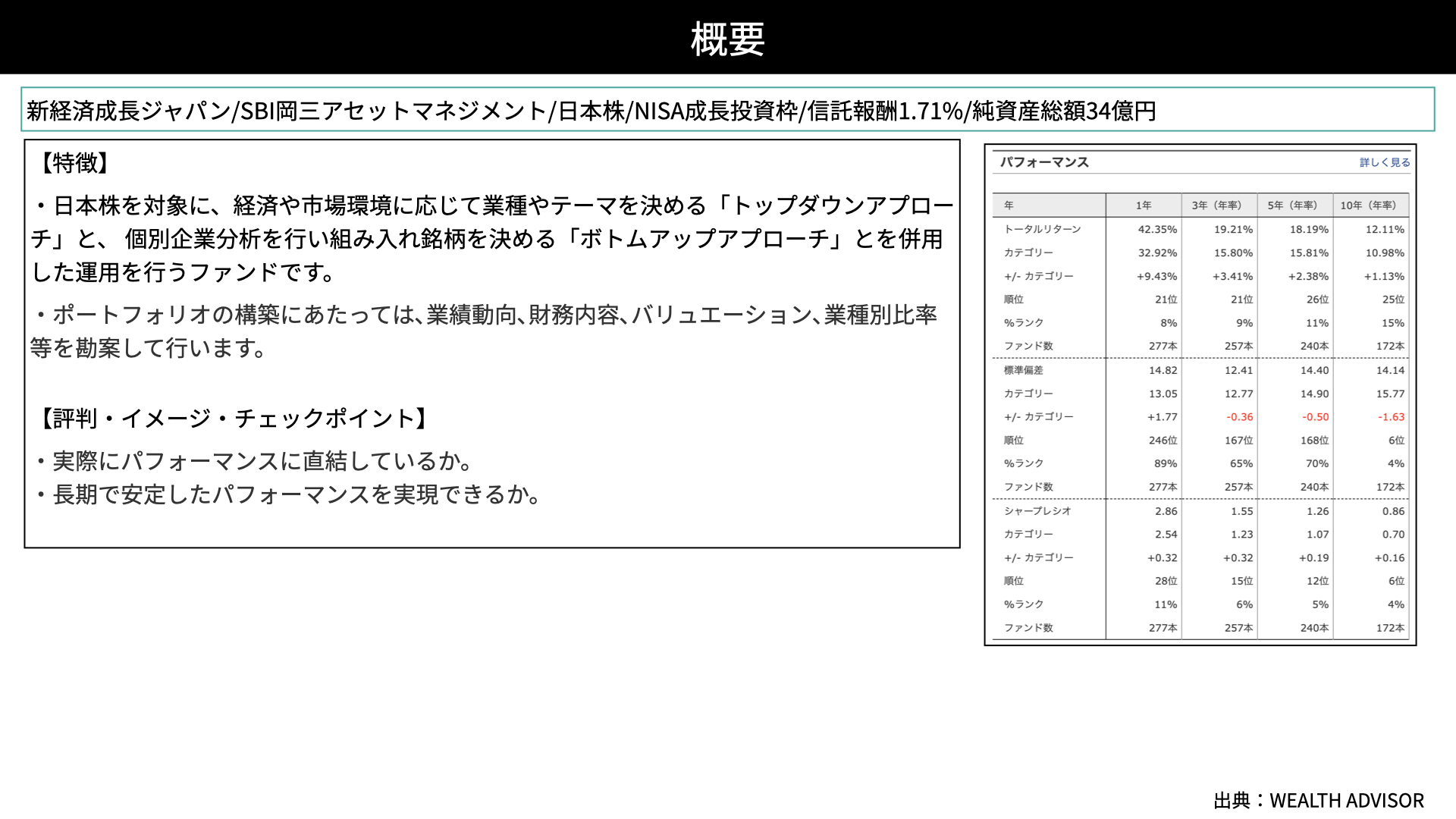Select the 1.55 three-year Sharpe ratio
Viewport: 1456px width, 819px height.
(1242, 511)
